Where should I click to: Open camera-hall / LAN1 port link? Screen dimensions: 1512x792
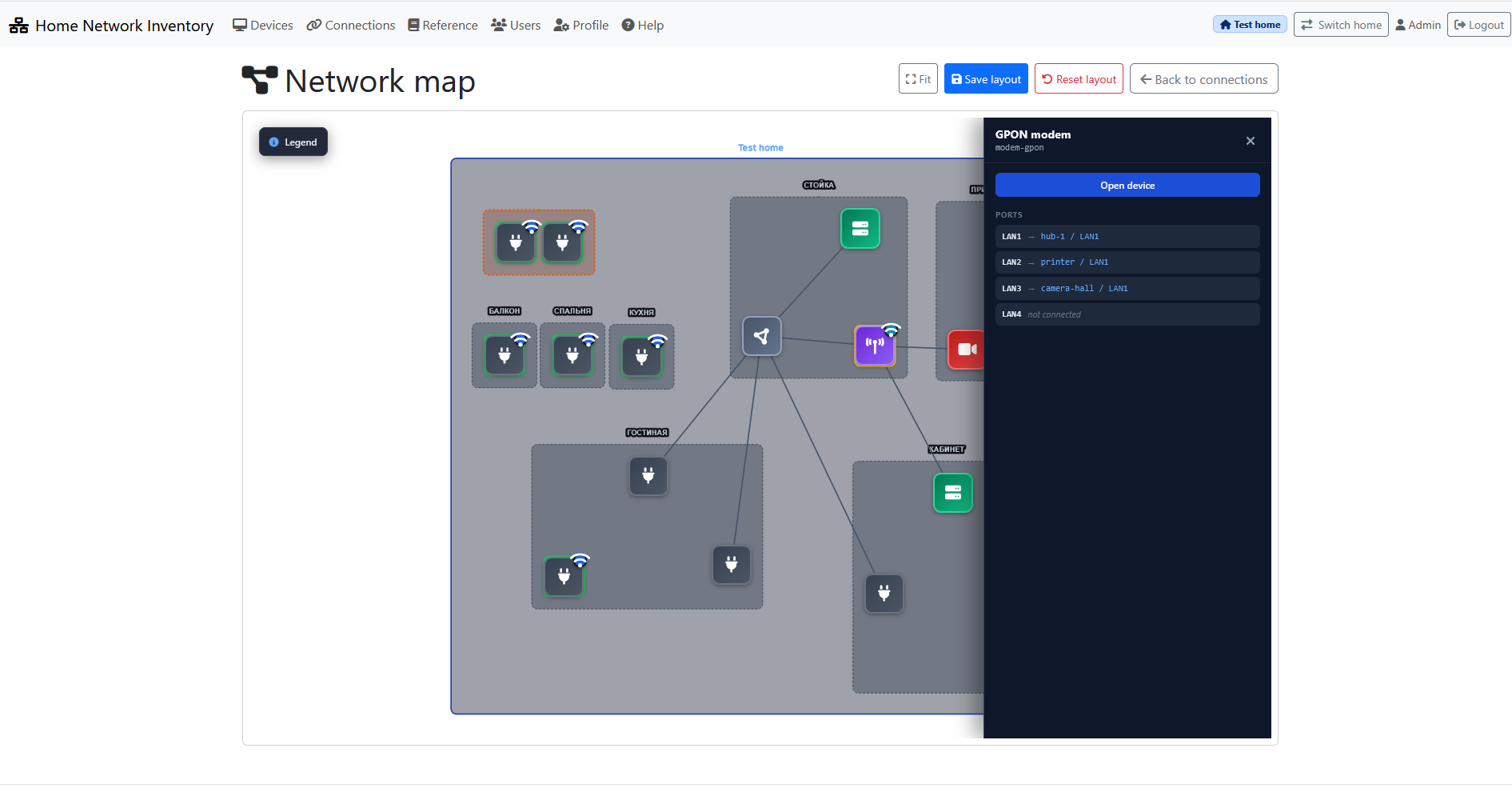(x=1084, y=288)
